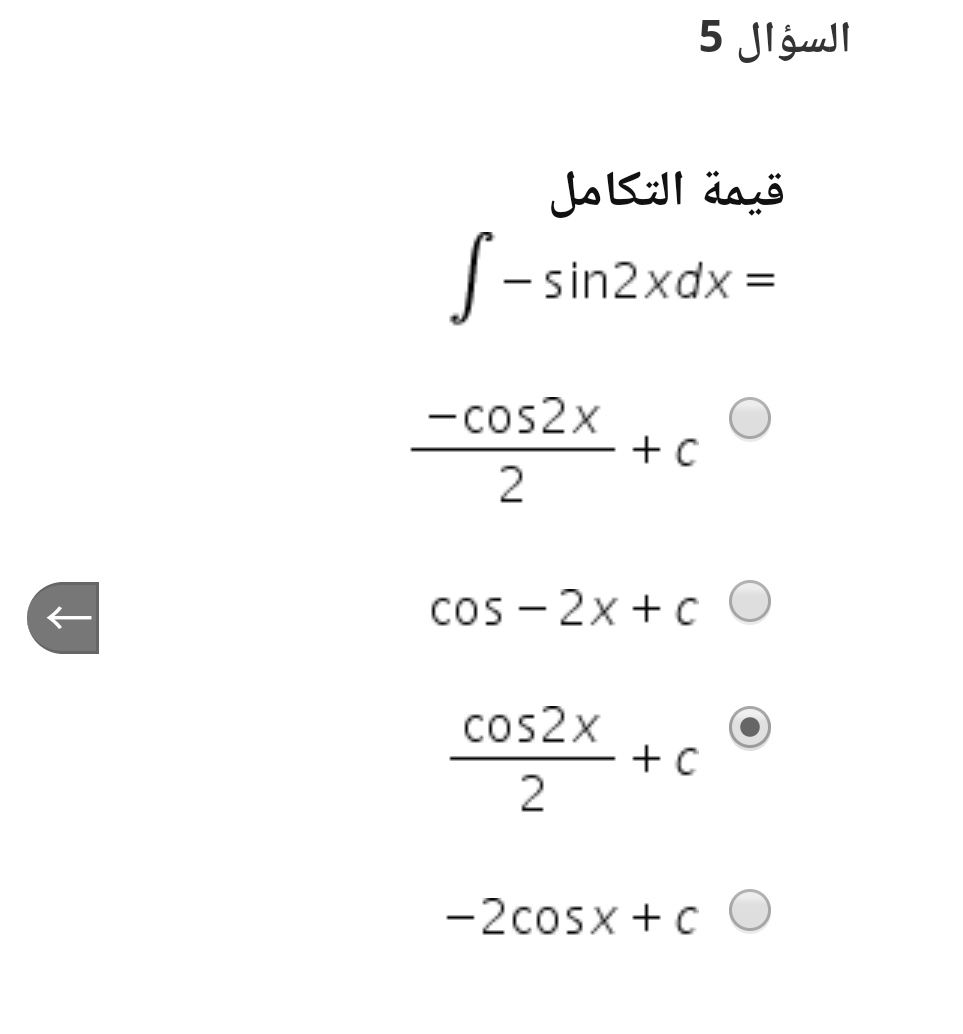This screenshot has width=963, height=1034.
Task: Click the −2cosx + c answer text
Action: click(x=572, y=917)
